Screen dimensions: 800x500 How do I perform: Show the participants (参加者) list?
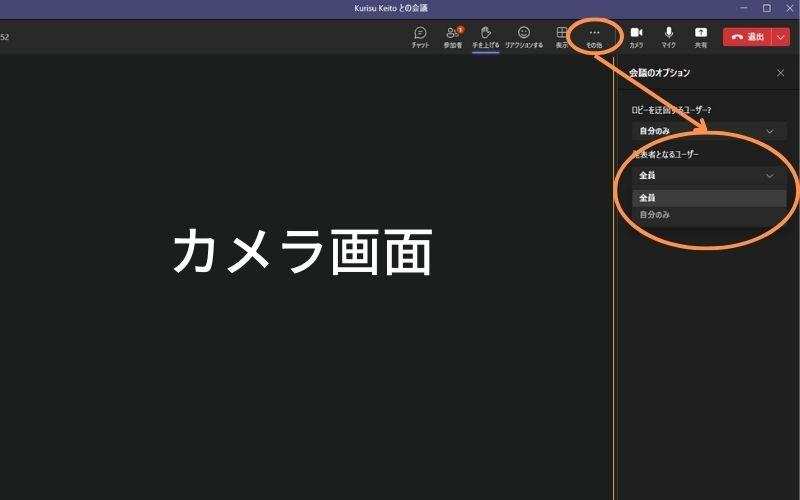[x=453, y=37]
